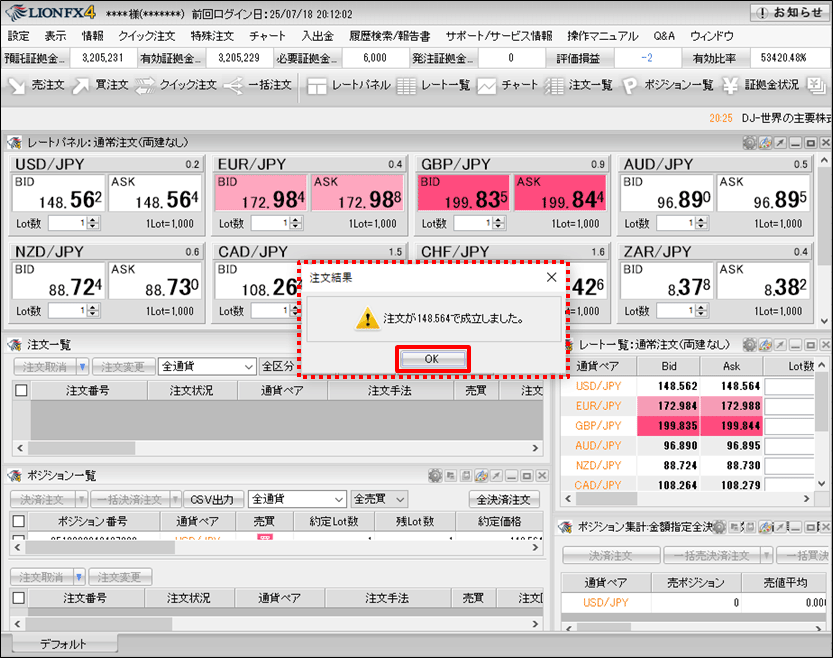Click the 売注文 sell order toolbar icon
The image size is (833, 658).
(36, 86)
